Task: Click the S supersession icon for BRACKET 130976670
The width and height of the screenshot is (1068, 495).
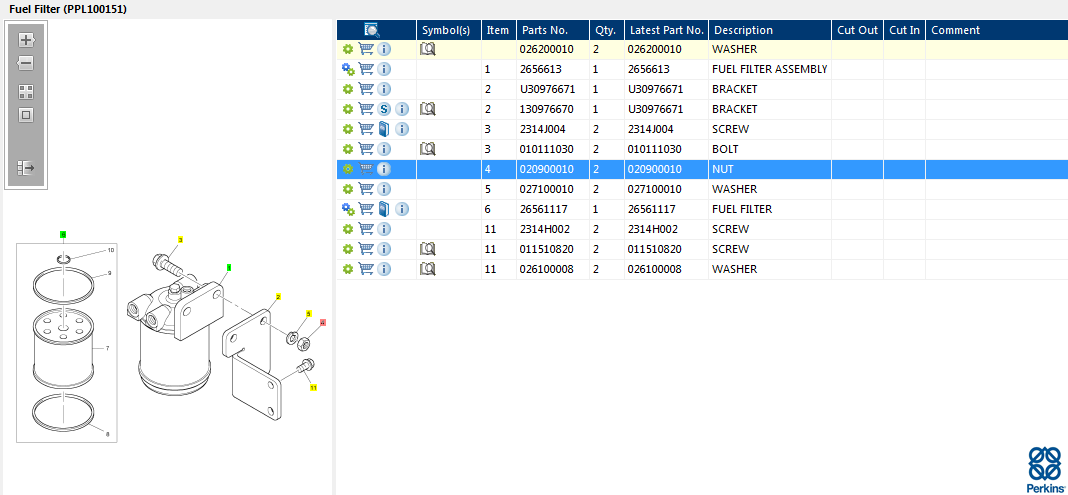Action: coord(384,109)
